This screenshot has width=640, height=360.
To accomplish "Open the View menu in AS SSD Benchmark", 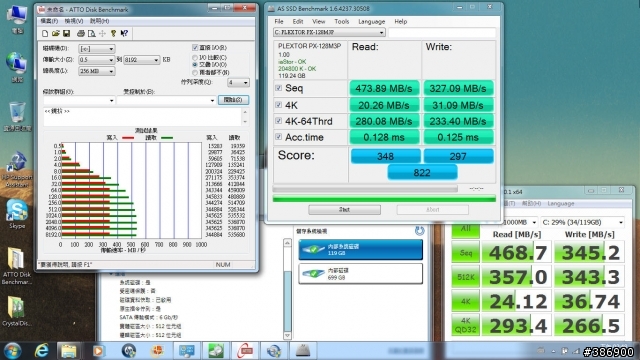I will 319,21.
